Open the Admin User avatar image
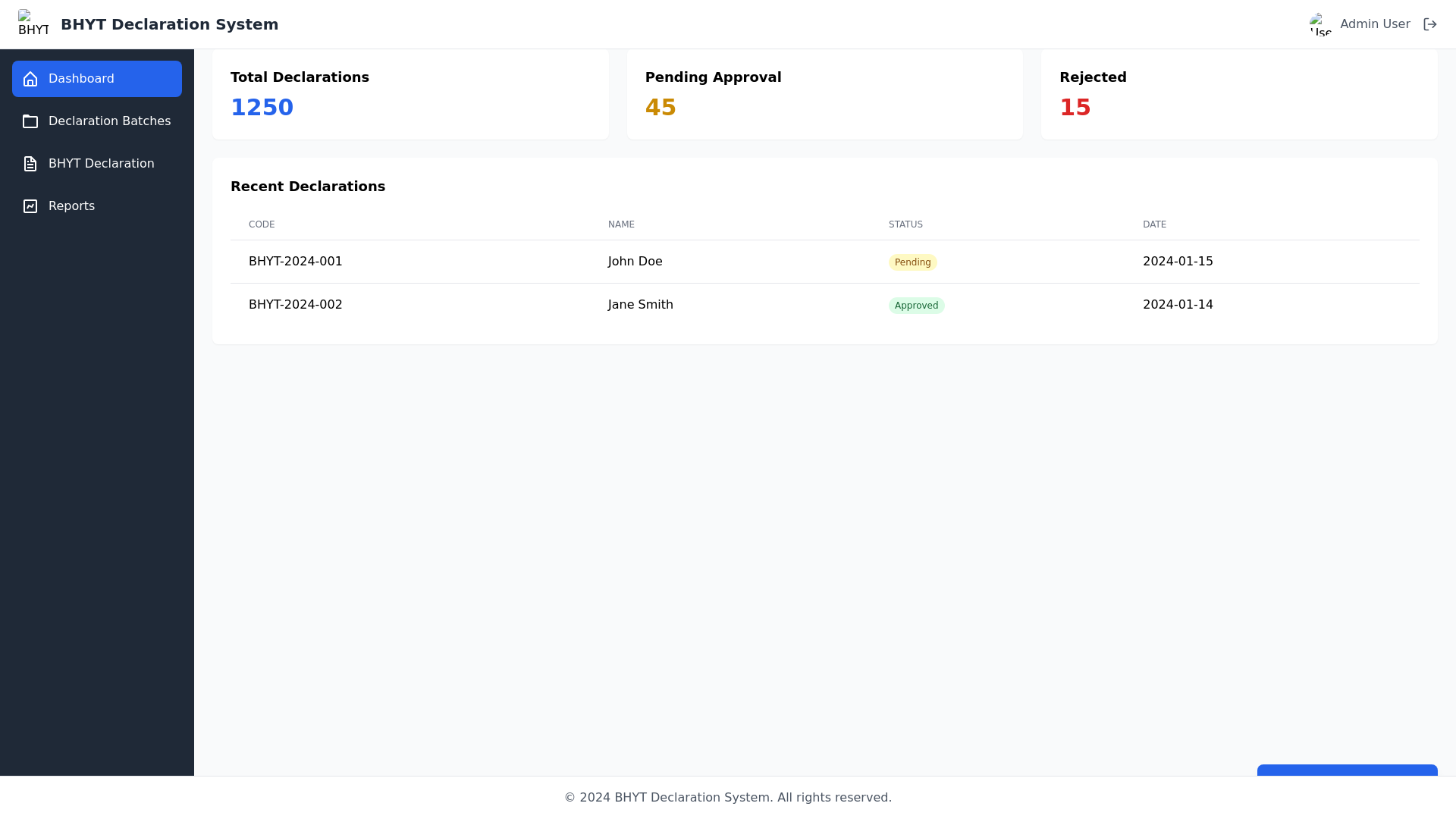 [1320, 24]
